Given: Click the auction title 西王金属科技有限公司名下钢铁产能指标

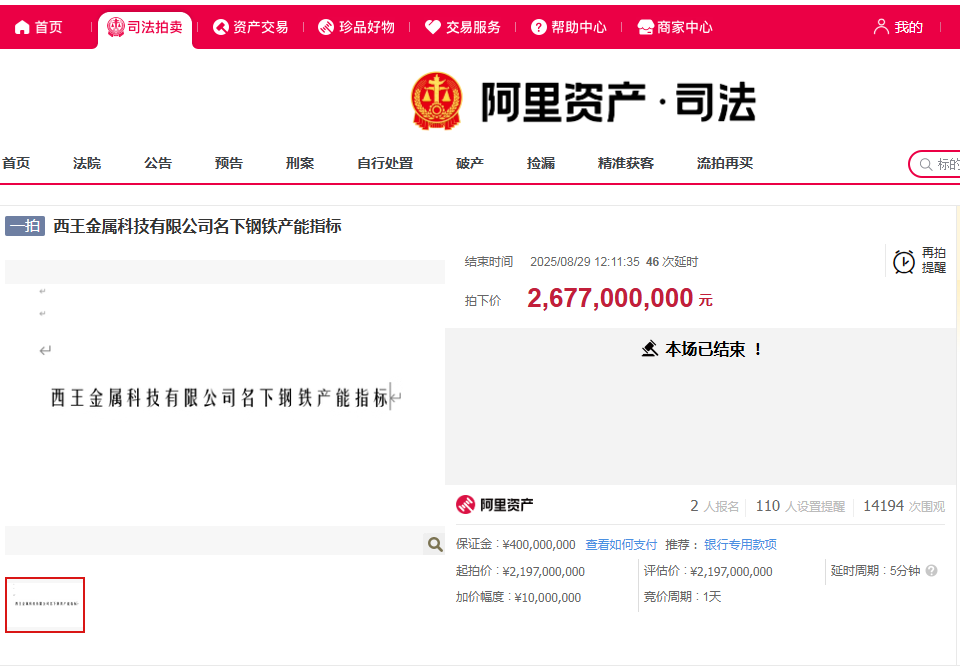Looking at the screenshot, I should (197, 226).
